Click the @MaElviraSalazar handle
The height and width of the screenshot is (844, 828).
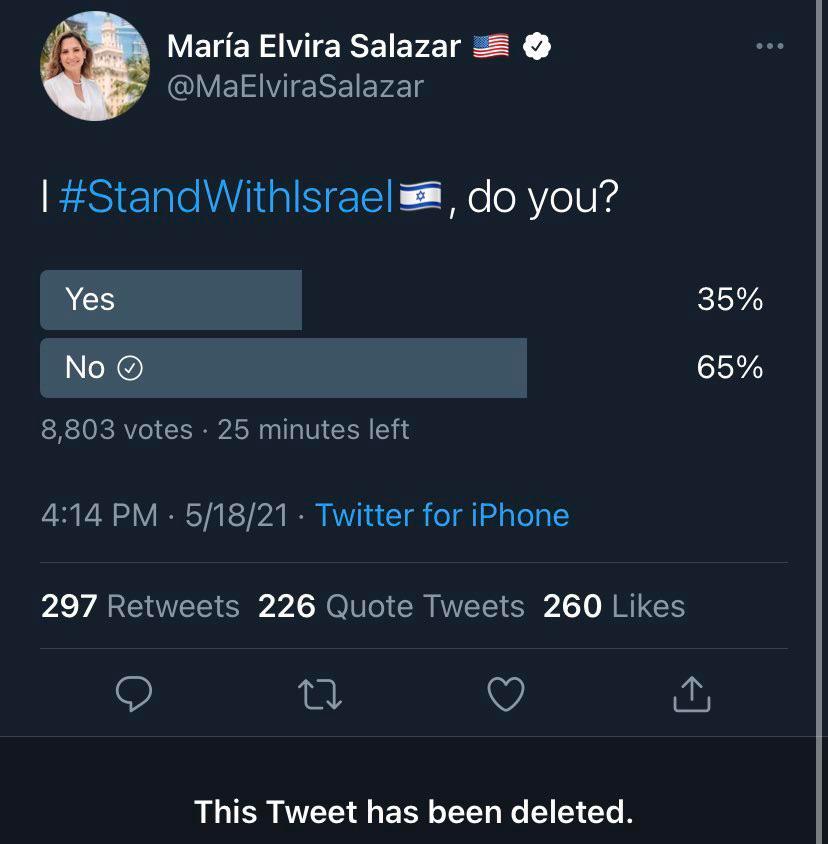[x=295, y=86]
